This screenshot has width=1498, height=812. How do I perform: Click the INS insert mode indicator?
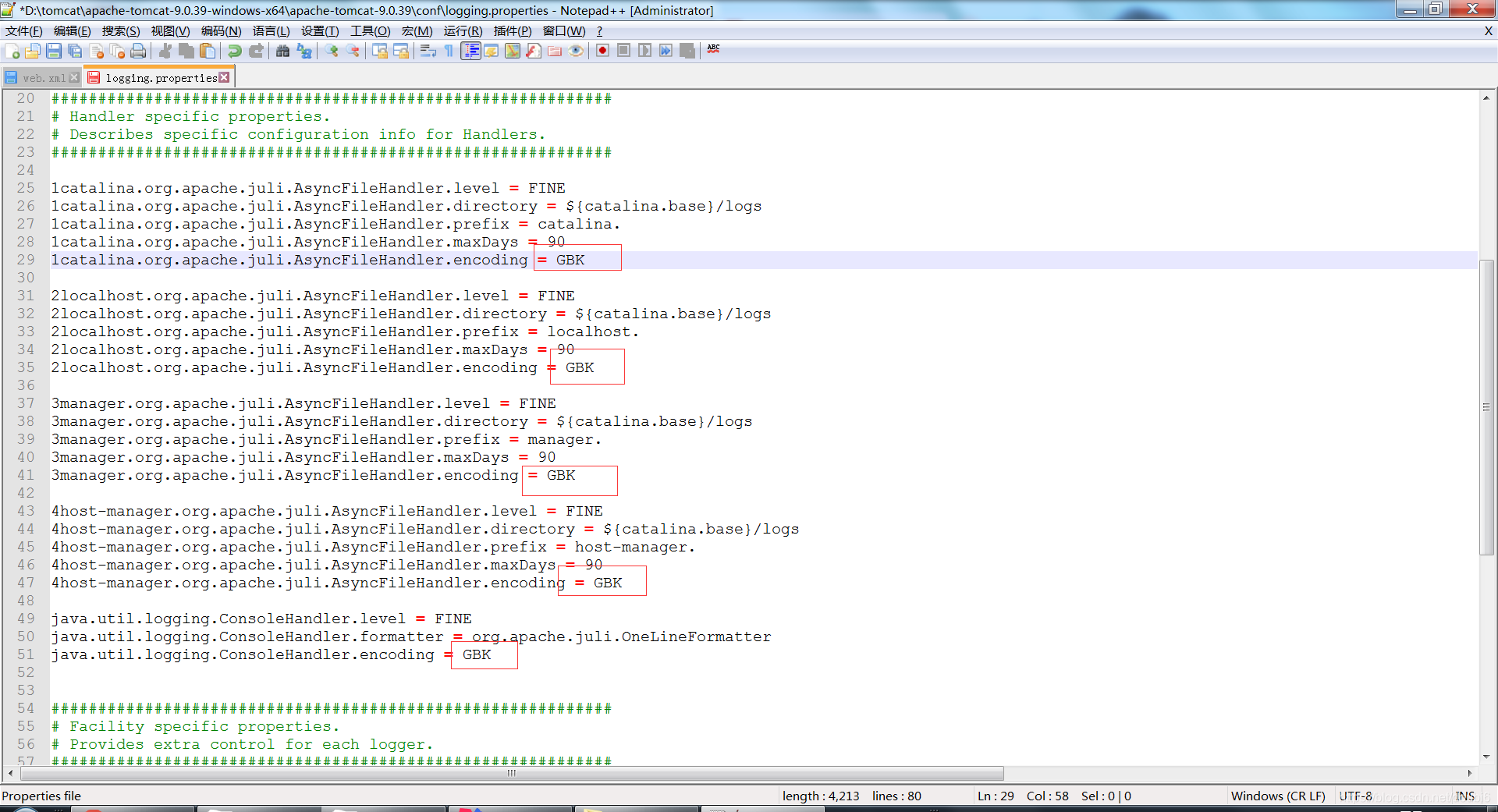[x=1464, y=796]
